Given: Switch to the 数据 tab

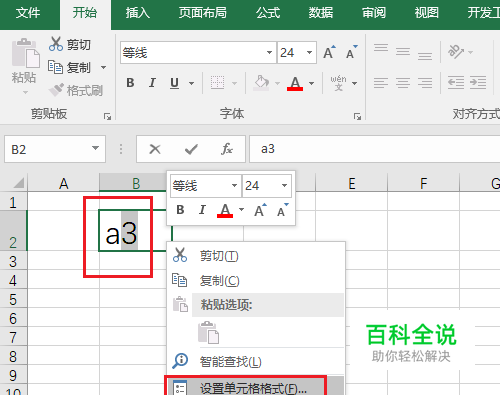Looking at the screenshot, I should (x=321, y=13).
